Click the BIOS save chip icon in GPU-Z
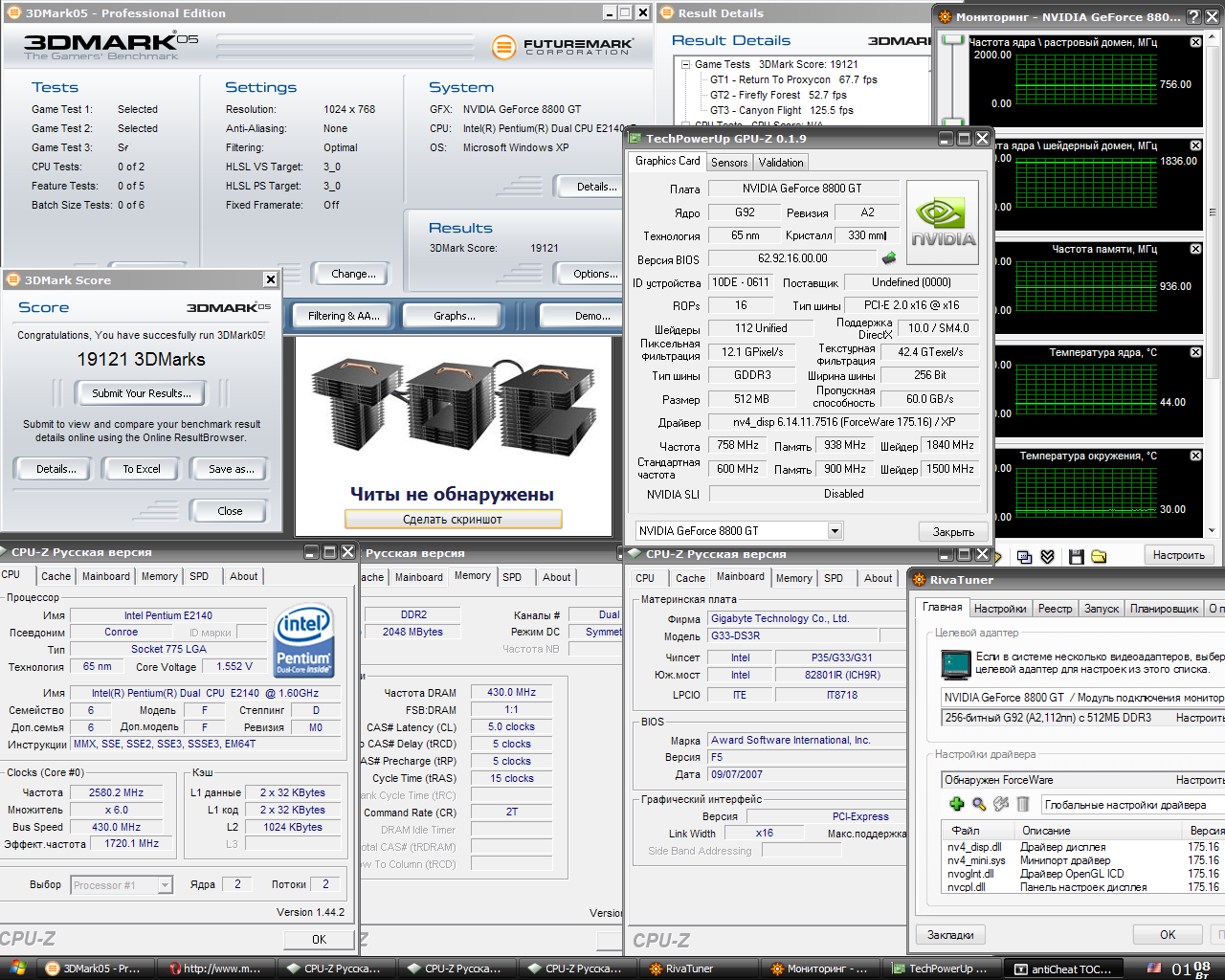The width and height of the screenshot is (1225, 980). pos(889,258)
